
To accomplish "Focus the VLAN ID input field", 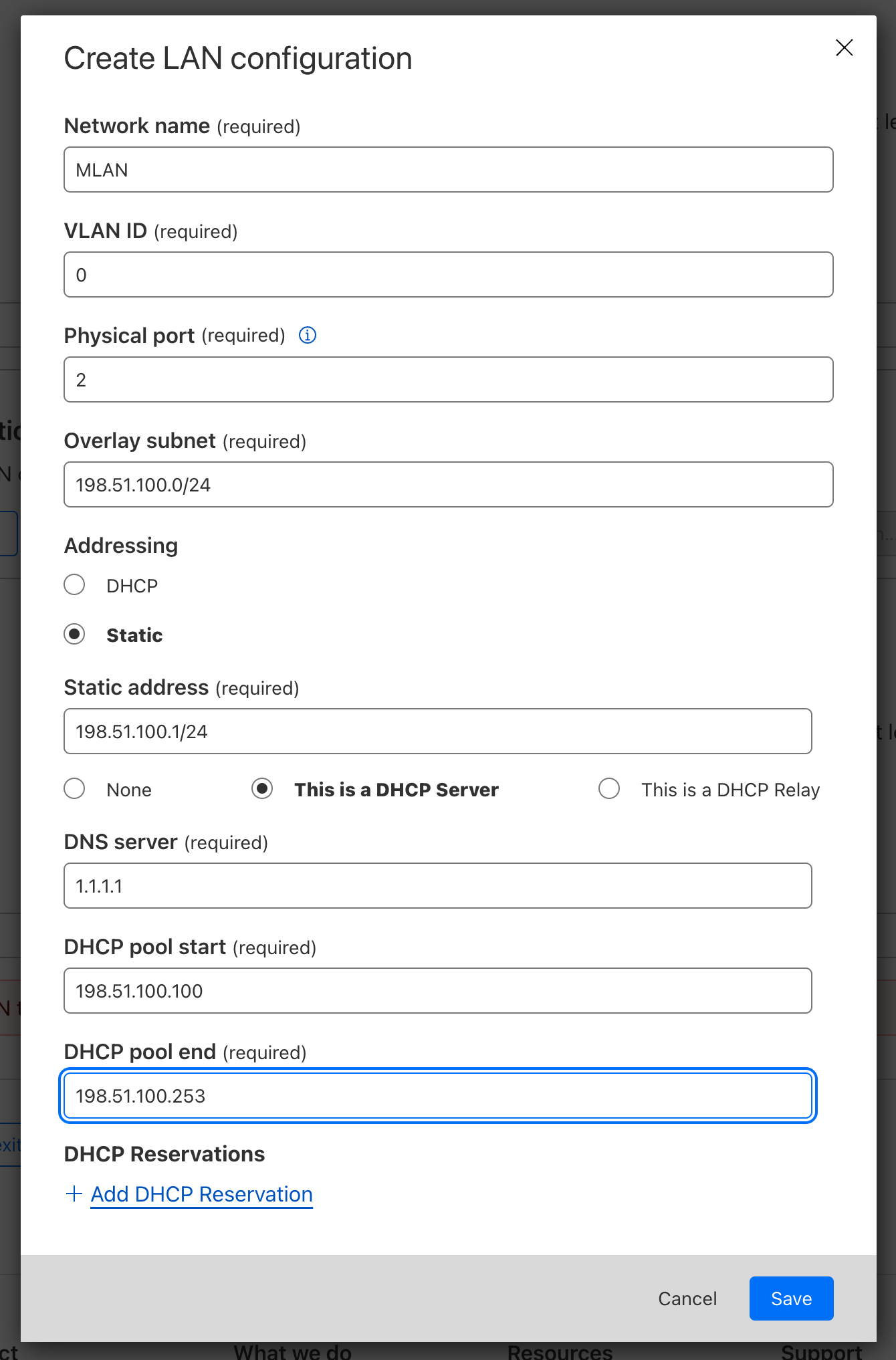I will coord(448,275).
